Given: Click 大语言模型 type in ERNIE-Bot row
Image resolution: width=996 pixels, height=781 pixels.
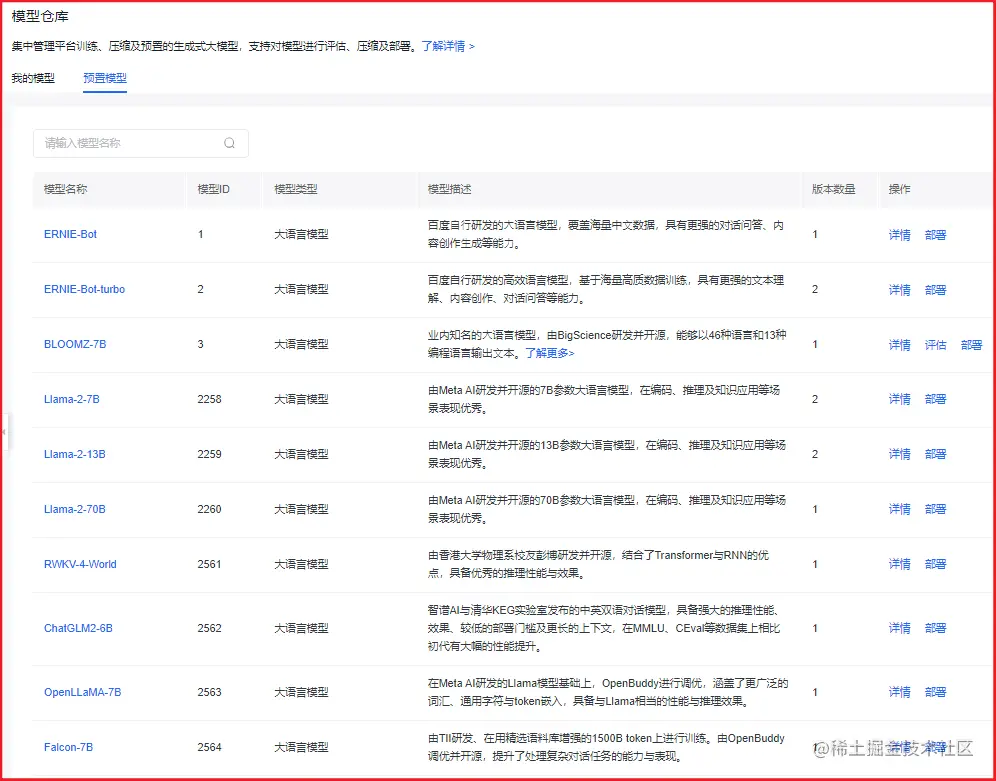Looking at the screenshot, I should (x=302, y=234).
